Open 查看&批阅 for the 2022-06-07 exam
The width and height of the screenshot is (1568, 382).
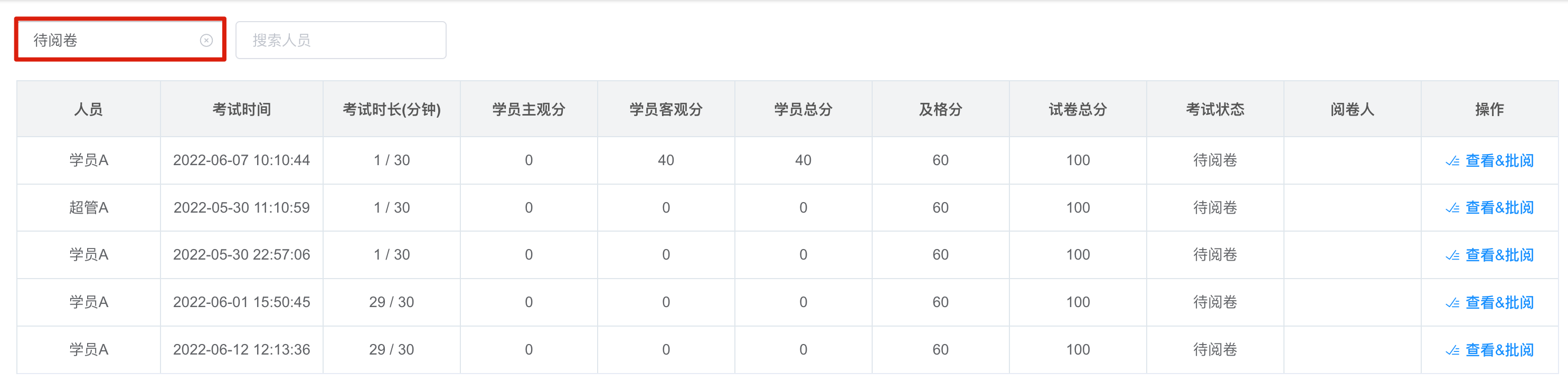(x=1499, y=160)
